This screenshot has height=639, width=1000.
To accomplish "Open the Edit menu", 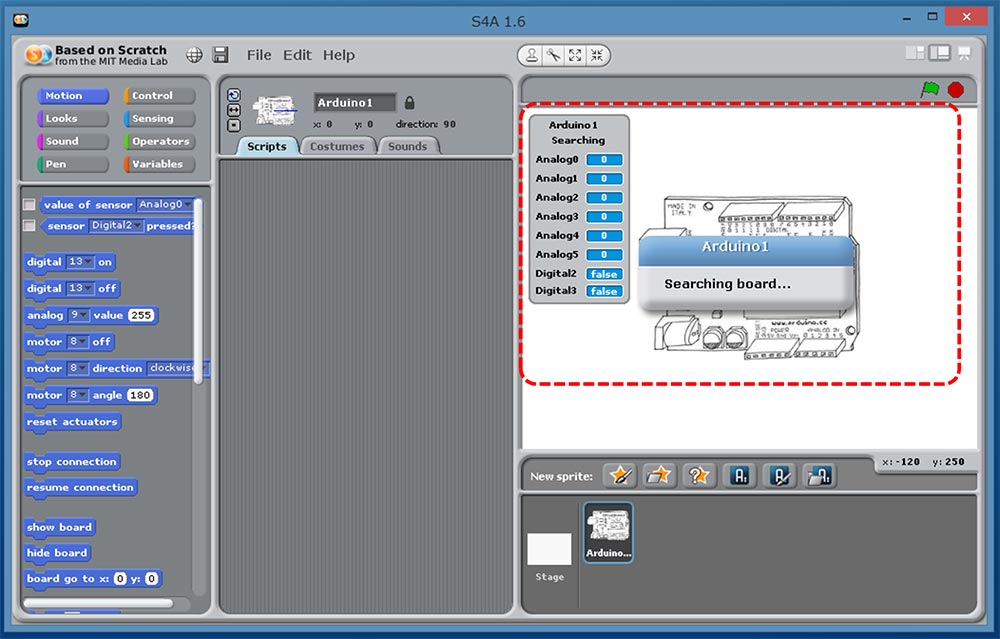I will [x=297, y=55].
